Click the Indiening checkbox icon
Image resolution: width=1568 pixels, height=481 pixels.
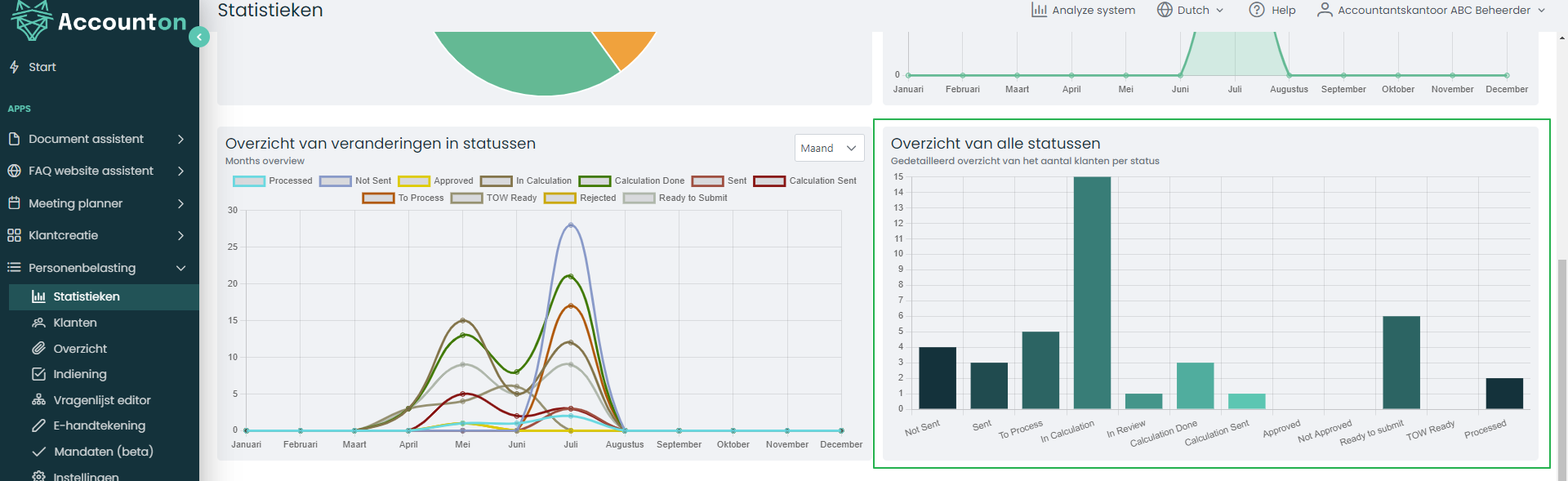click(38, 374)
